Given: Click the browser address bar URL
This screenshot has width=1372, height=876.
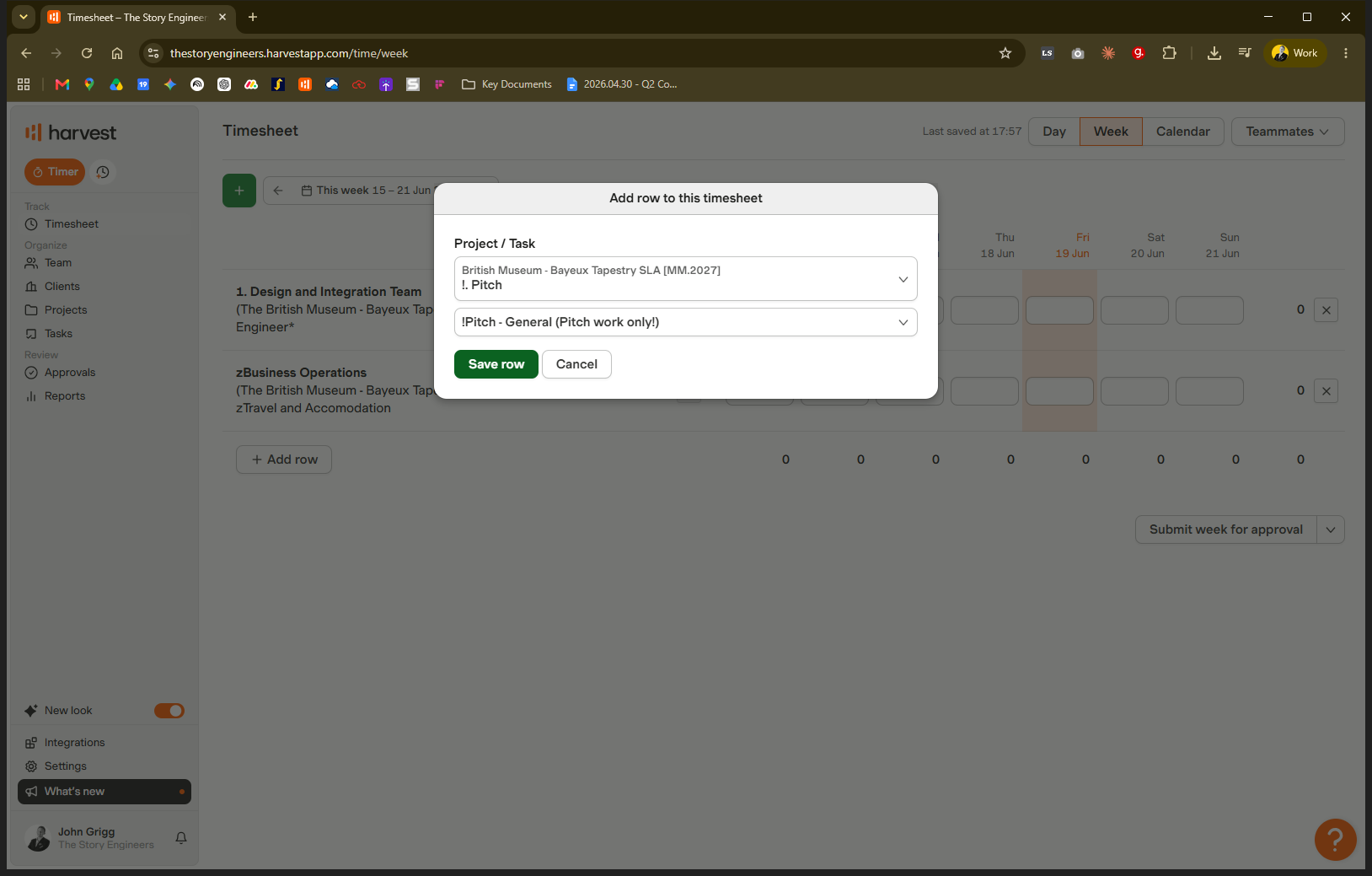Looking at the screenshot, I should coord(289,53).
